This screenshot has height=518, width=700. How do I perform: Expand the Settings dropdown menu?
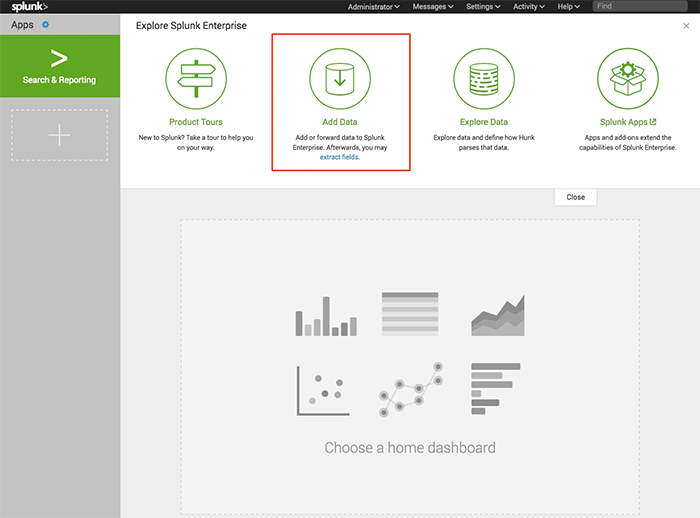[x=483, y=7]
